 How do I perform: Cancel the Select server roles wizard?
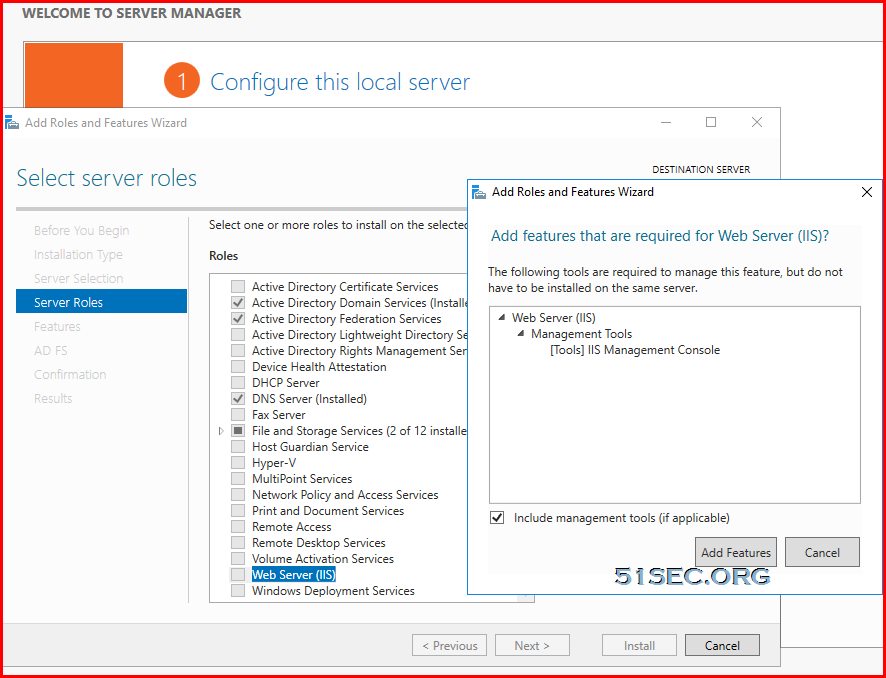722,645
